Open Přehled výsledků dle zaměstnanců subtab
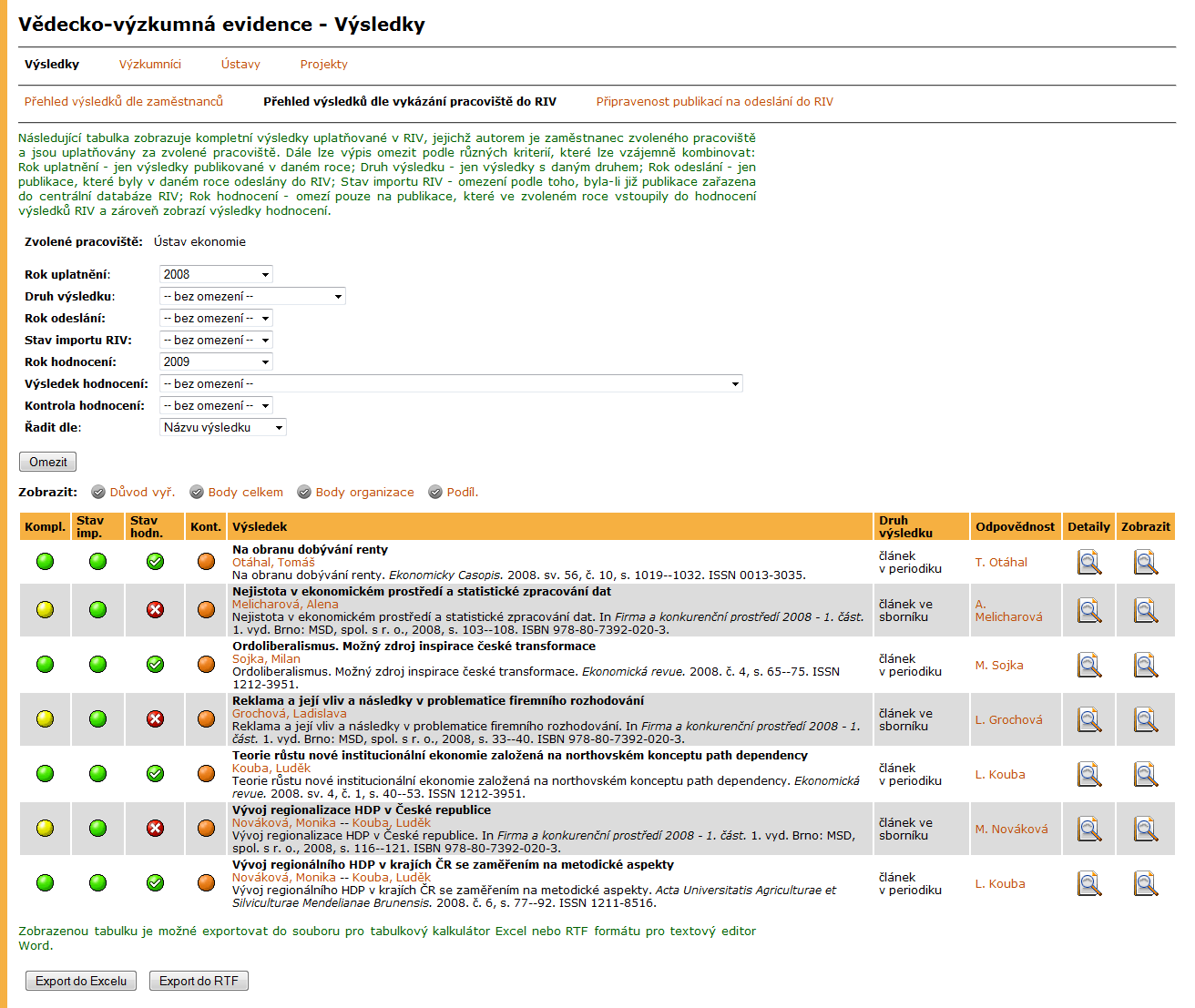The width and height of the screenshot is (1195, 1008). (124, 101)
